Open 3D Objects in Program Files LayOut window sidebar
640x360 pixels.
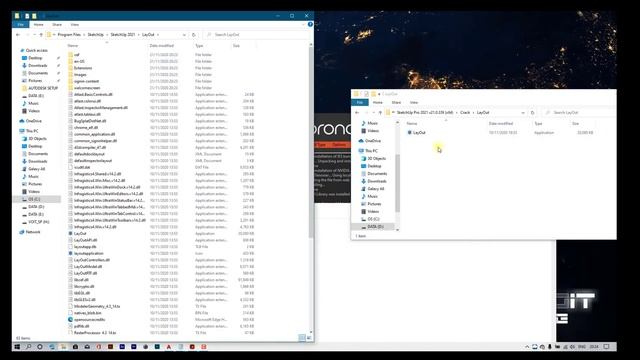[37, 139]
